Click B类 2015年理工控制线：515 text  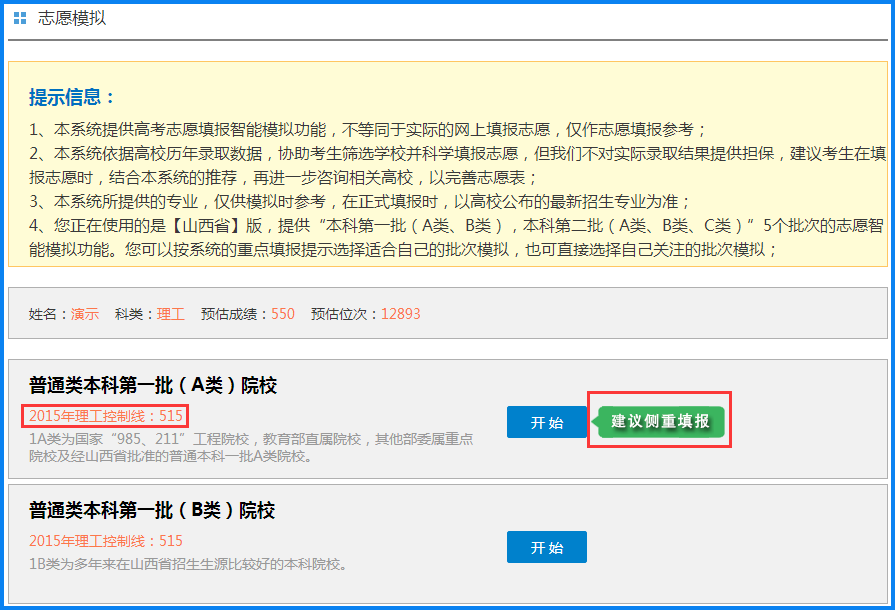click(106, 541)
